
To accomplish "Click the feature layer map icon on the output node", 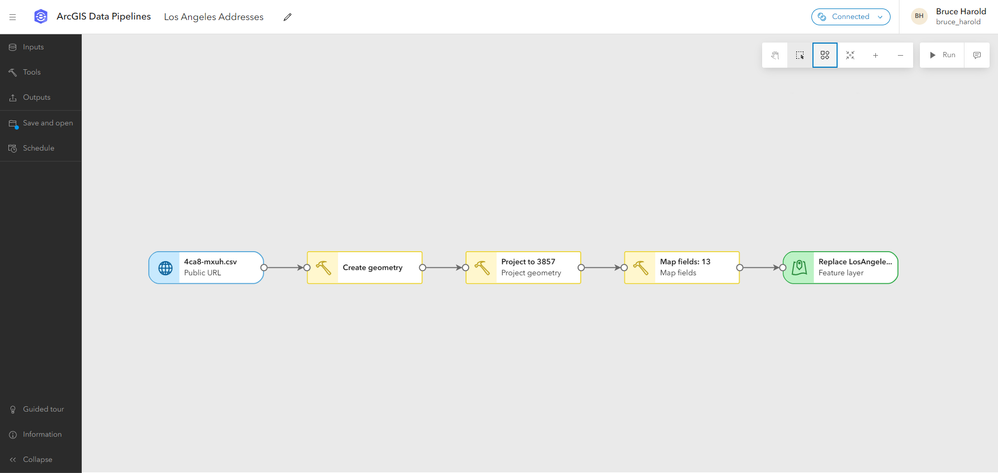I will click(x=799, y=268).
